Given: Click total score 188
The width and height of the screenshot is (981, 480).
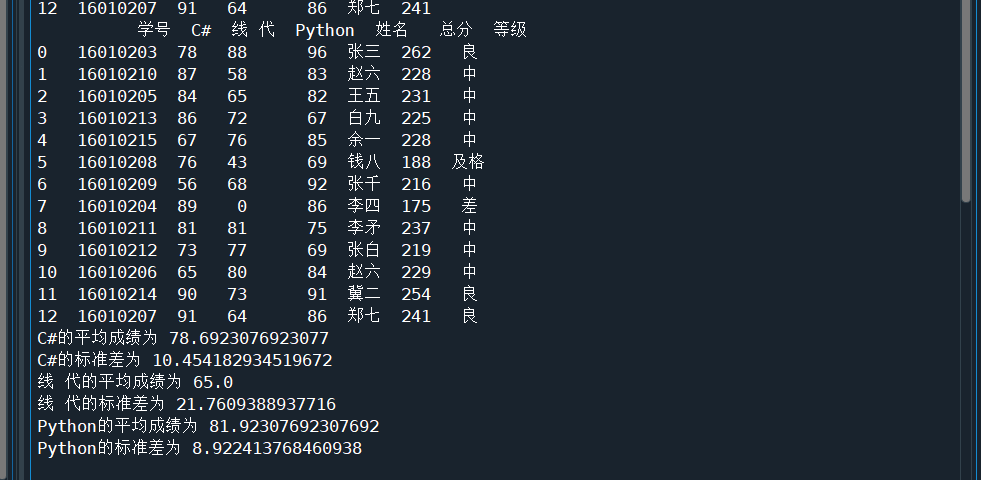Looking at the screenshot, I should (x=416, y=162).
